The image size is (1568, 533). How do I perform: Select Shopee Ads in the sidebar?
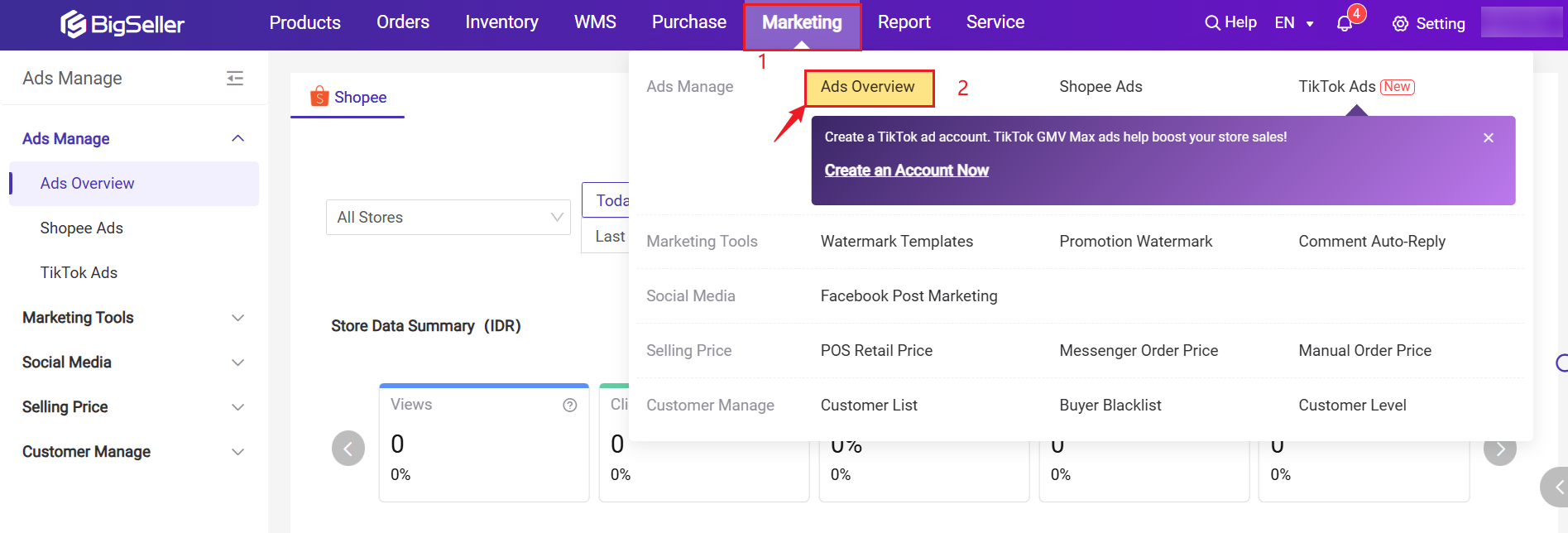coord(81,228)
